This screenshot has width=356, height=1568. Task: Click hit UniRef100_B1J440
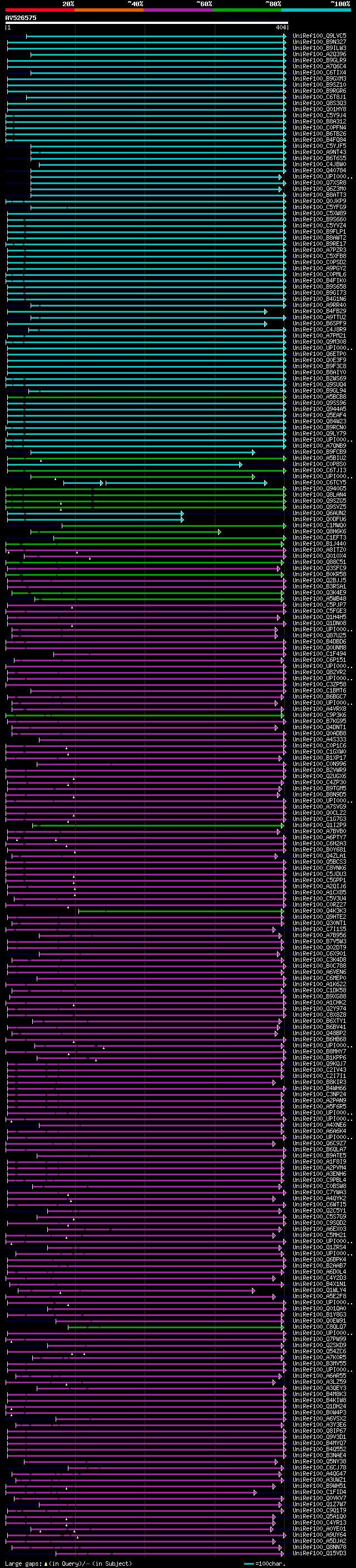point(319,543)
